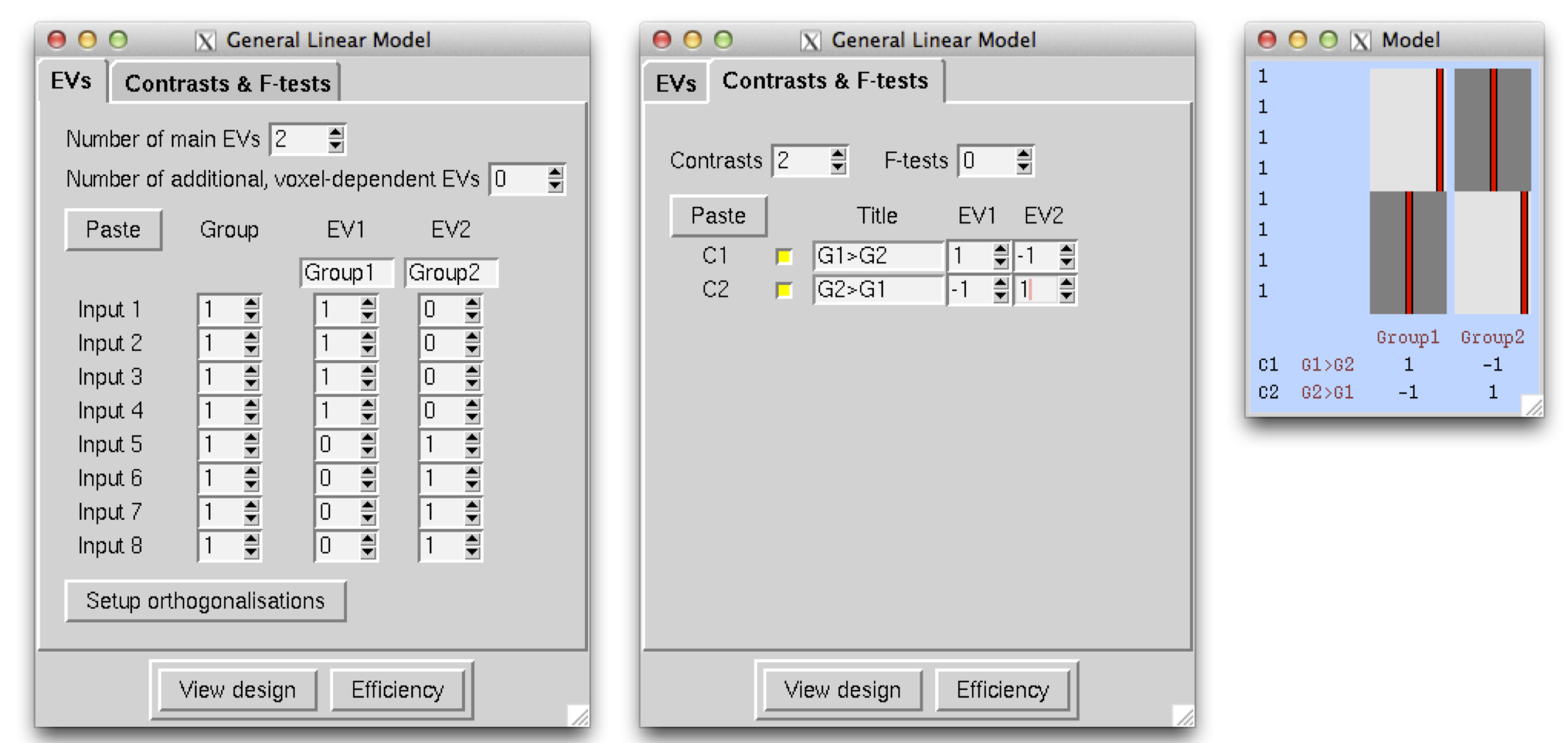Click View design in the Contrasts window
This screenshot has height=743, width=1568.
[x=842, y=690]
